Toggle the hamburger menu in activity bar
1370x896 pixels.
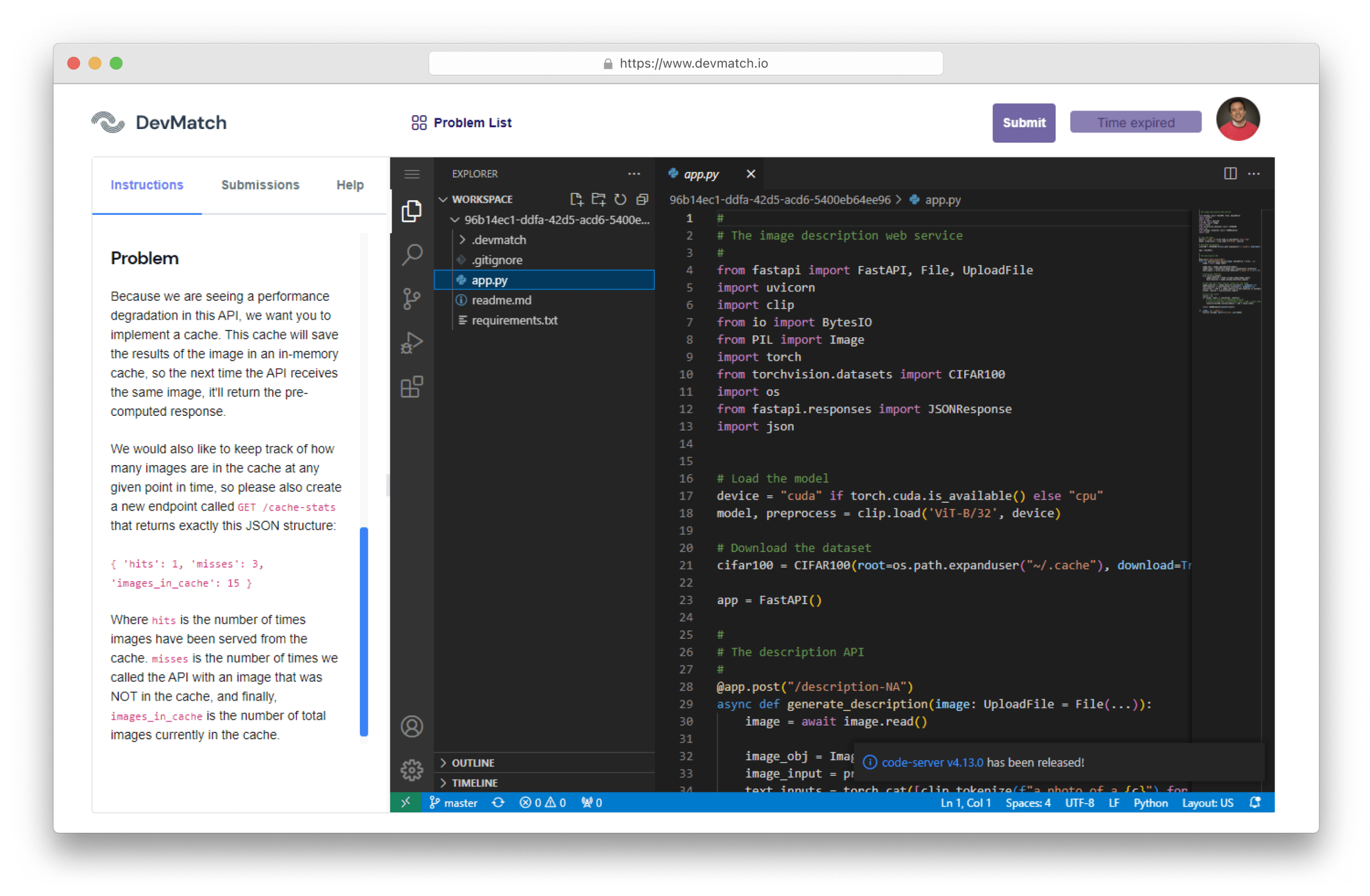(x=412, y=174)
